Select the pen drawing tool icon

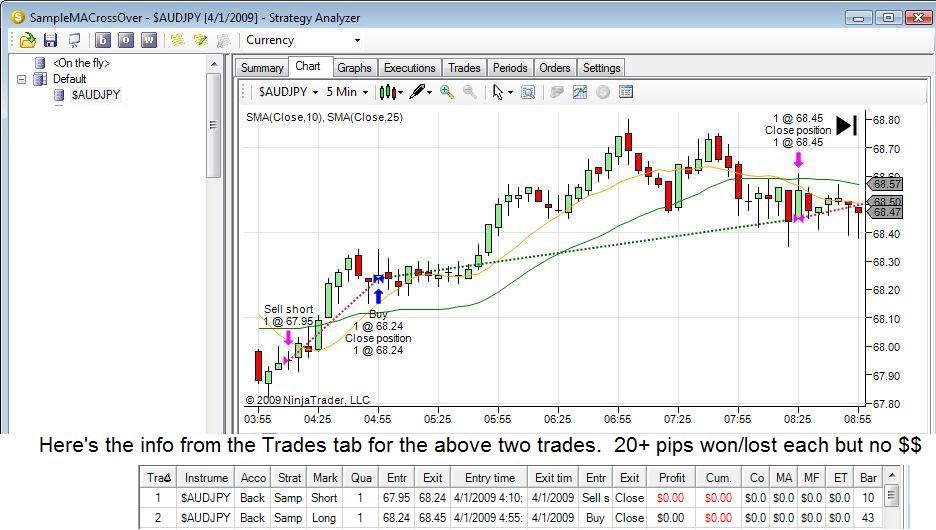(x=417, y=92)
